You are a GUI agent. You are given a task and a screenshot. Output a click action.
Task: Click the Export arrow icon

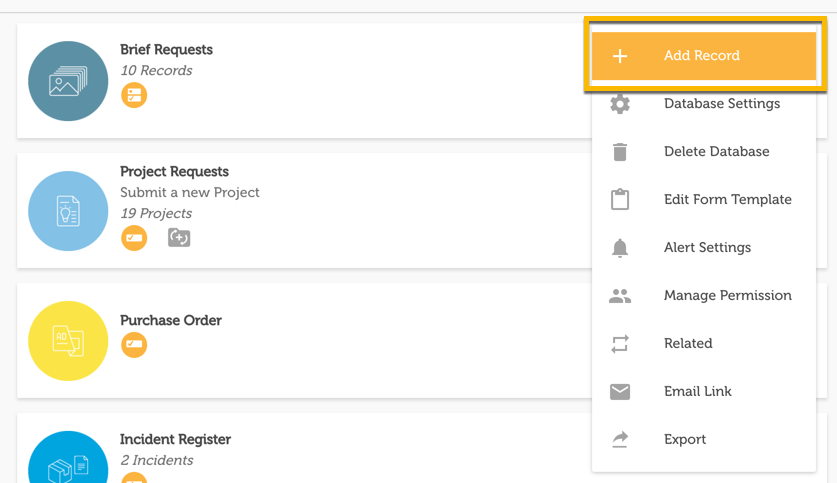[620, 440]
